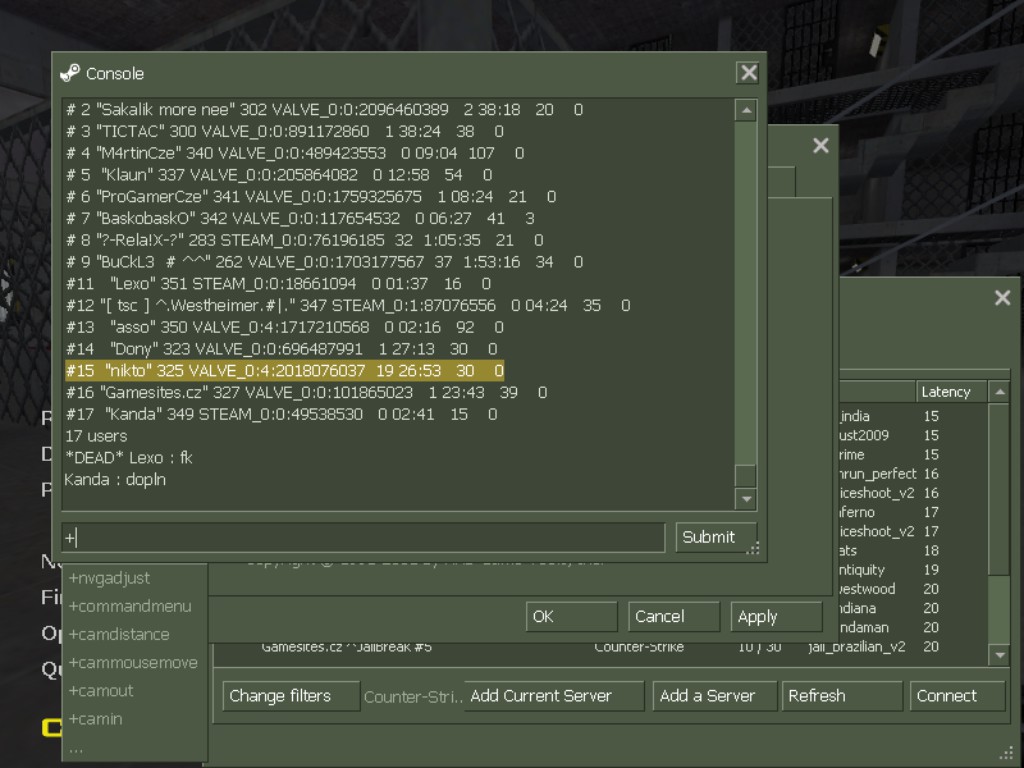Select the +camdistance autocomplete suggestion

coord(119,634)
